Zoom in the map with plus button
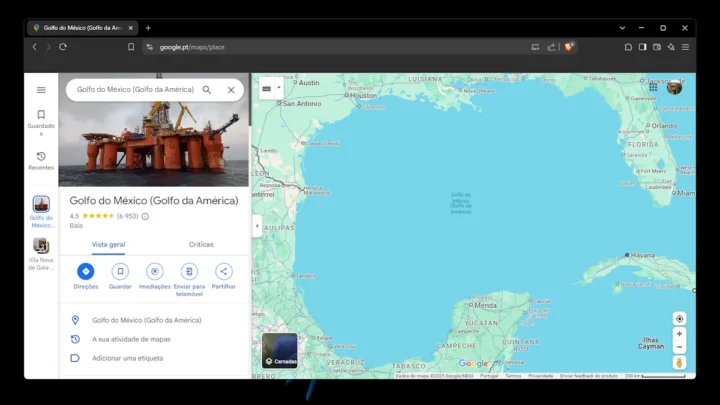The height and width of the screenshot is (405, 720). (x=680, y=334)
